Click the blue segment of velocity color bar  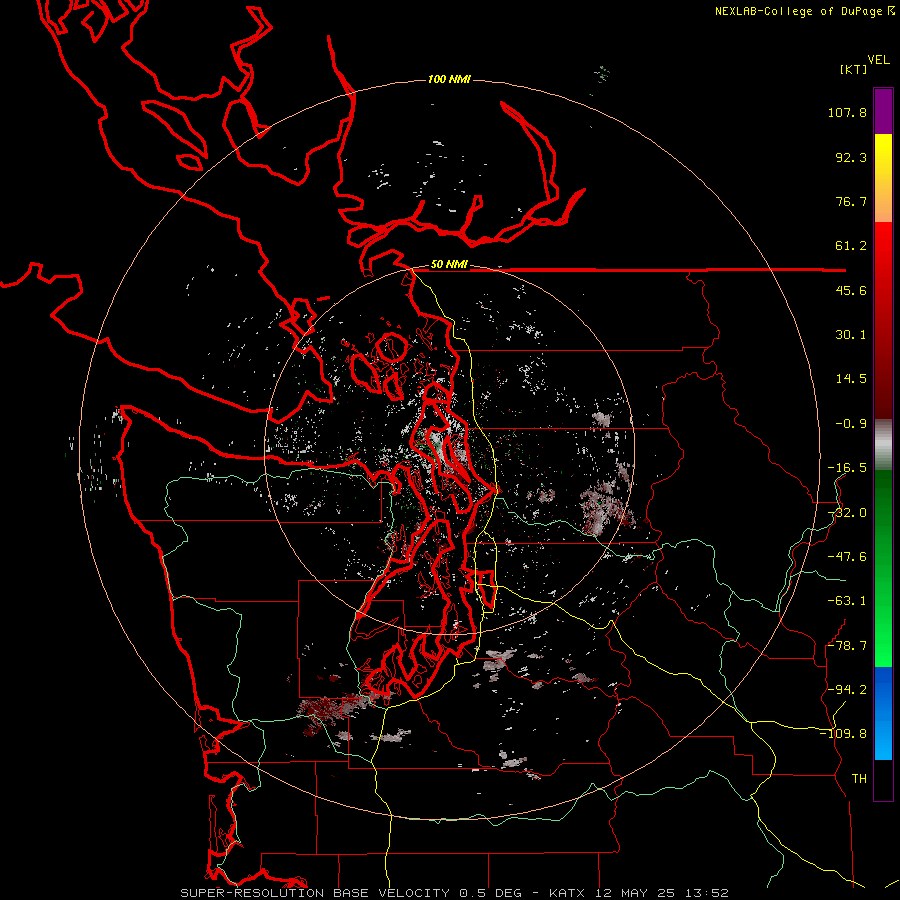pyautogui.click(x=883, y=713)
